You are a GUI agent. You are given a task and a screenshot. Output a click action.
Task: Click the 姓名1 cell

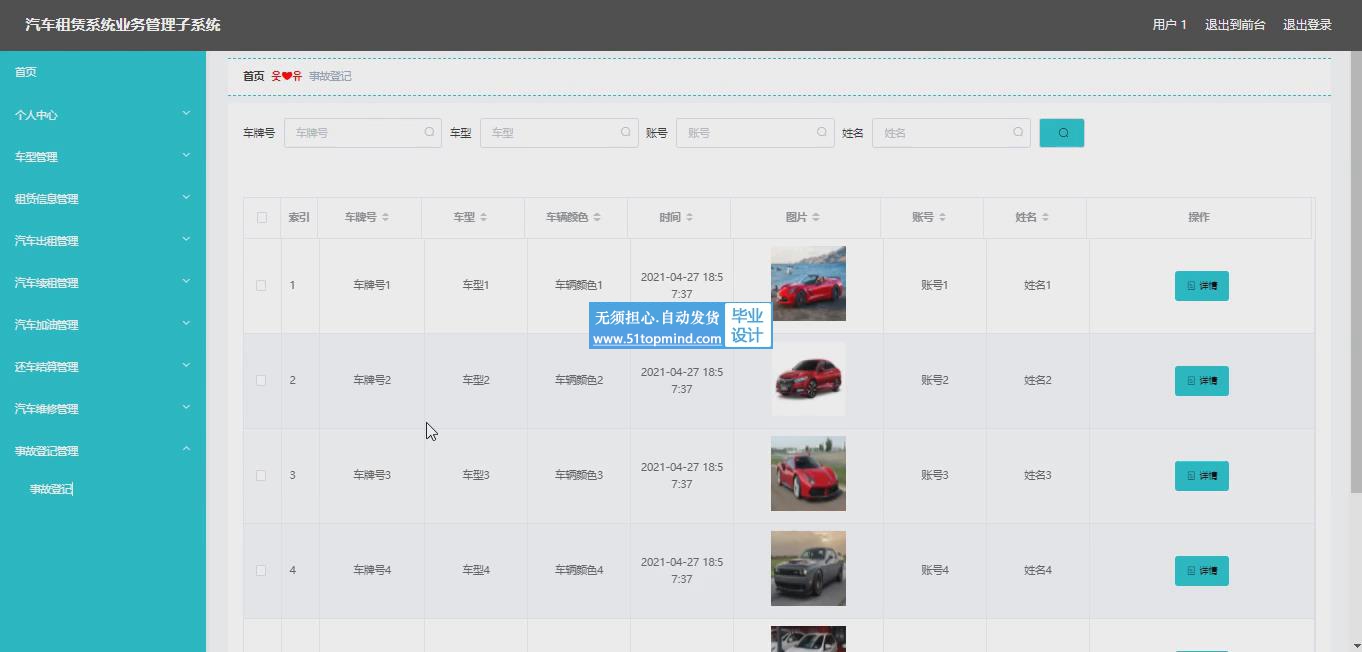point(1038,285)
